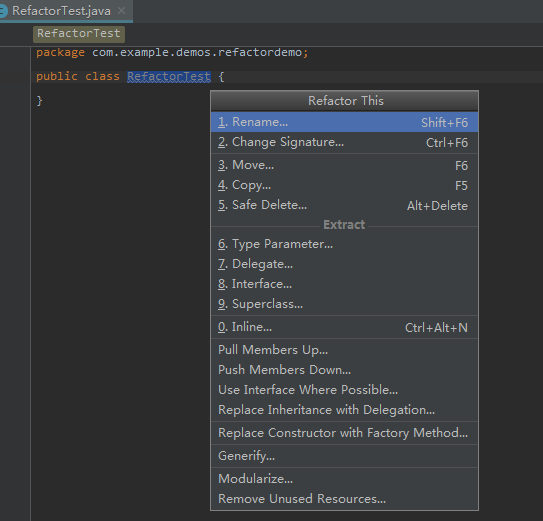Viewport: 543px width, 521px height.
Task: Choose Remove Unused Resources
Action: (344, 499)
